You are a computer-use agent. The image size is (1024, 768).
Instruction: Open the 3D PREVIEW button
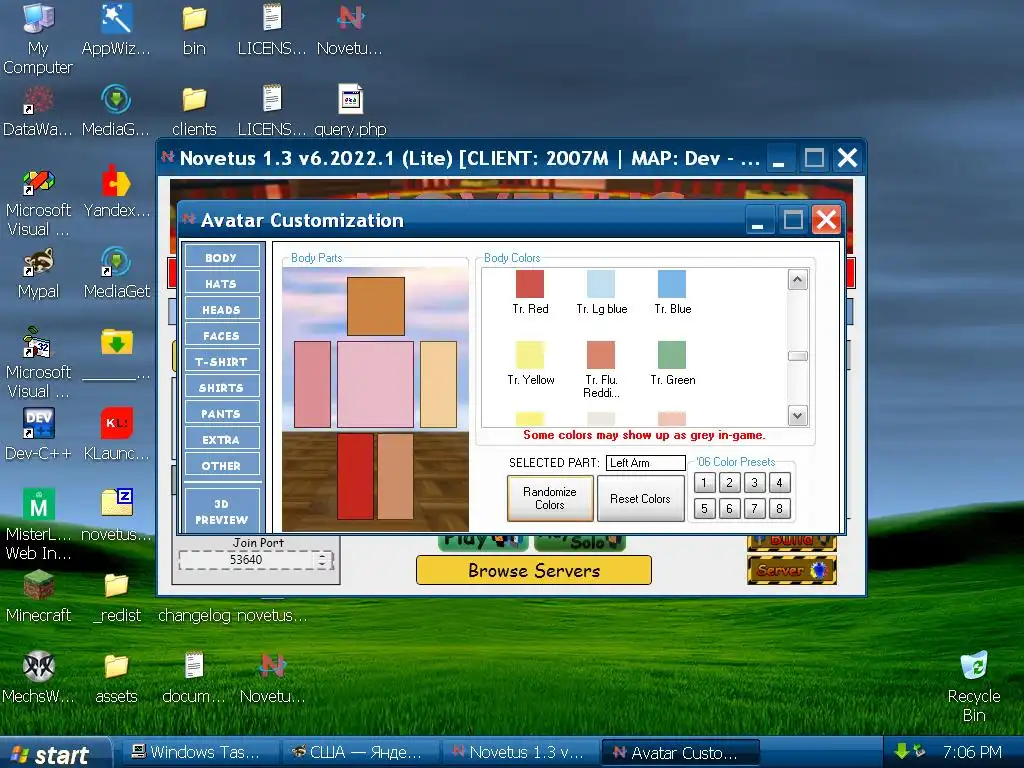click(x=222, y=511)
